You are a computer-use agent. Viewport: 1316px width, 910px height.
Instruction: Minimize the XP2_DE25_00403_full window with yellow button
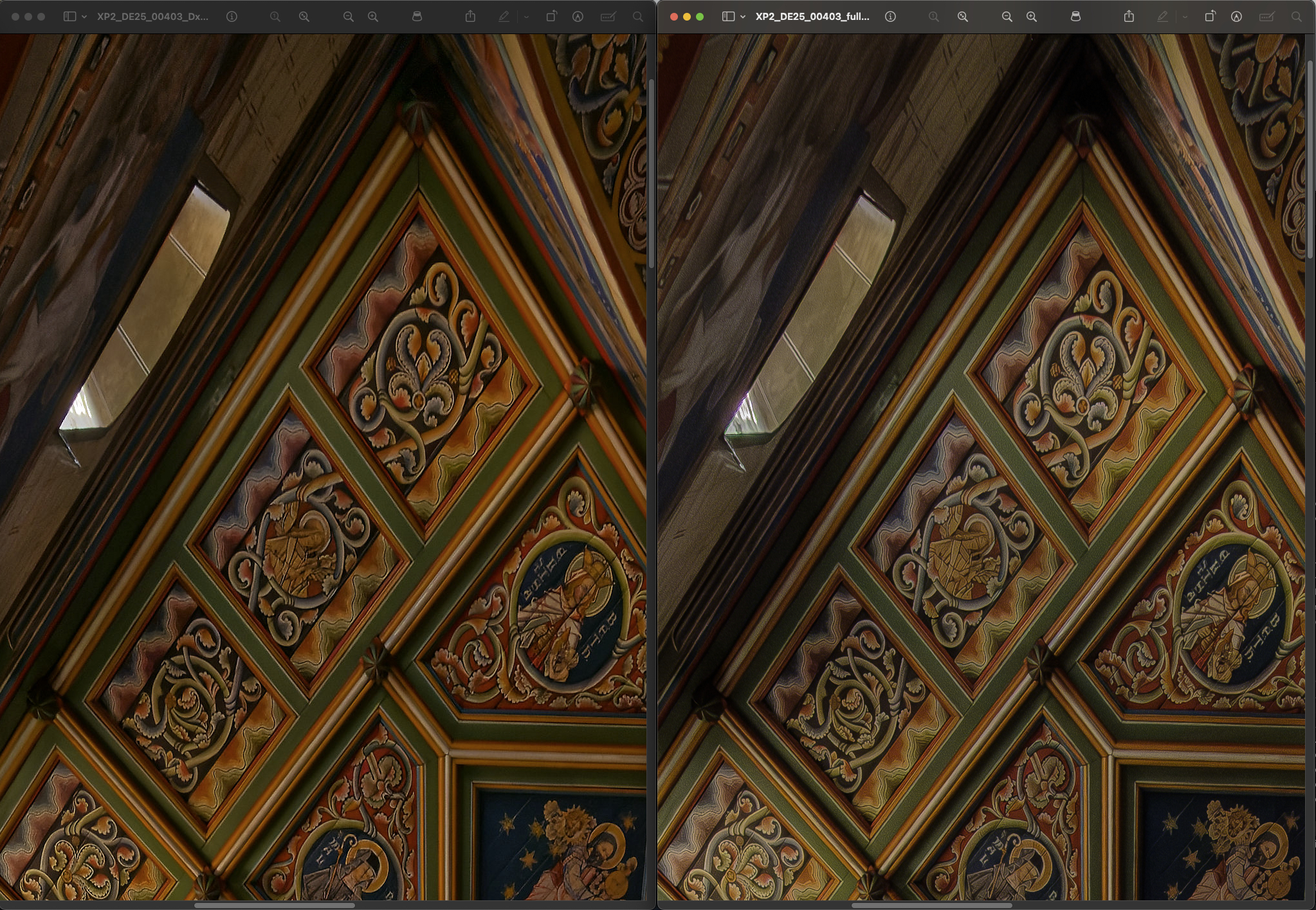point(687,17)
